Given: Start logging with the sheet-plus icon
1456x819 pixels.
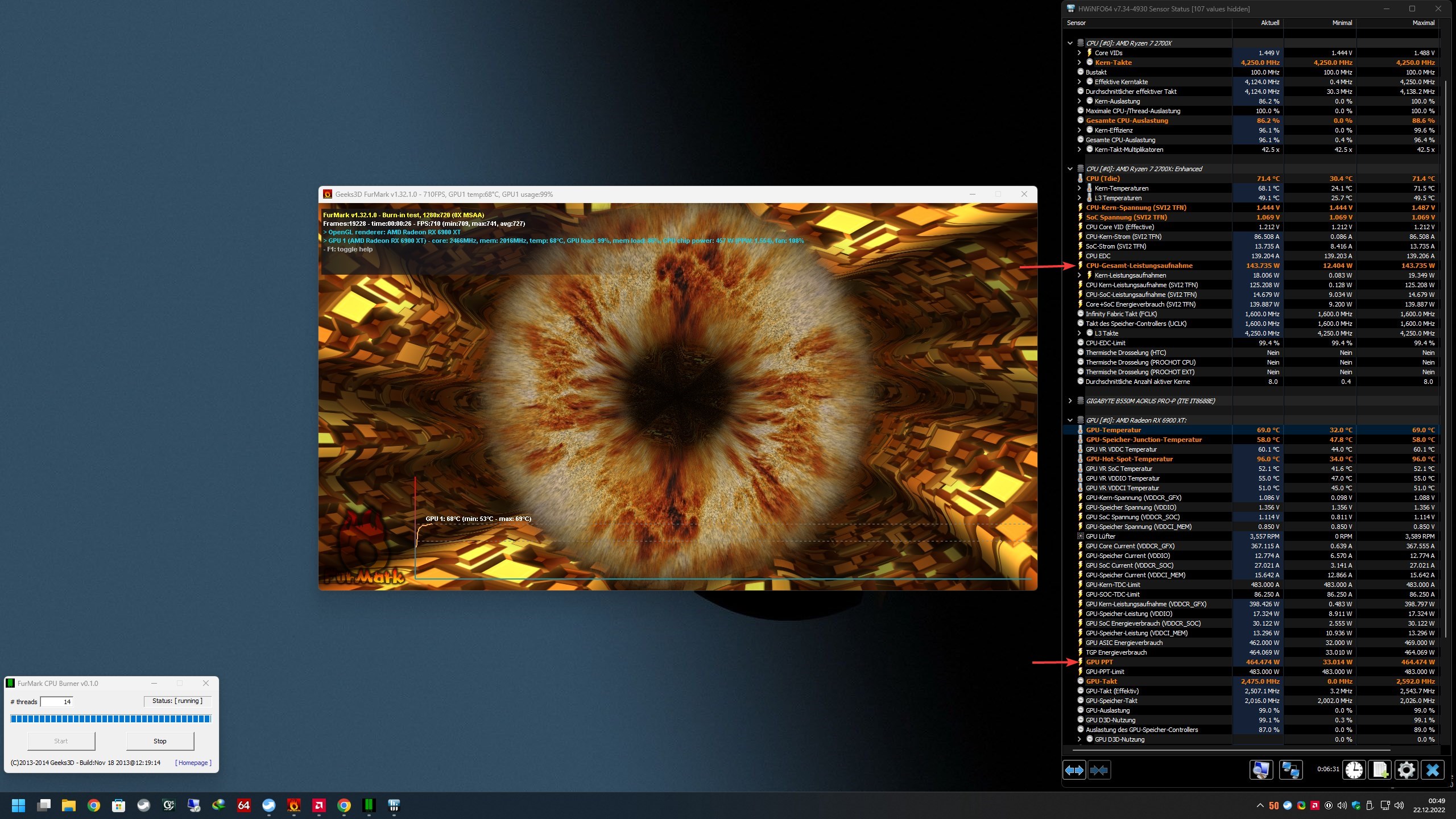Looking at the screenshot, I should point(1380,770).
